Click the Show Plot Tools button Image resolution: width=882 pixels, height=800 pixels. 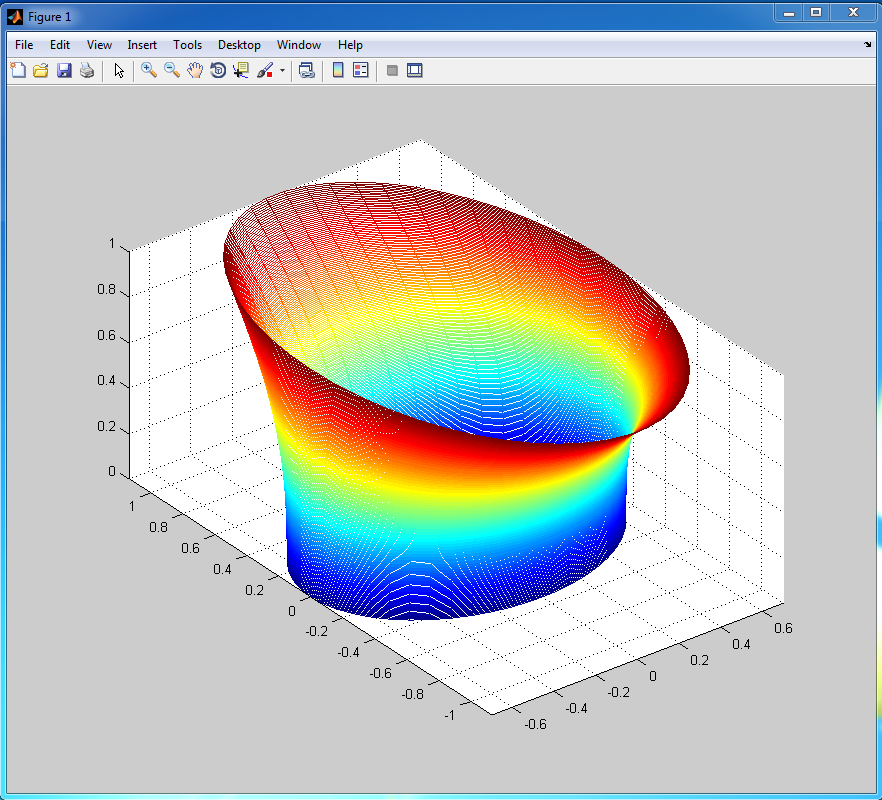(x=415, y=70)
